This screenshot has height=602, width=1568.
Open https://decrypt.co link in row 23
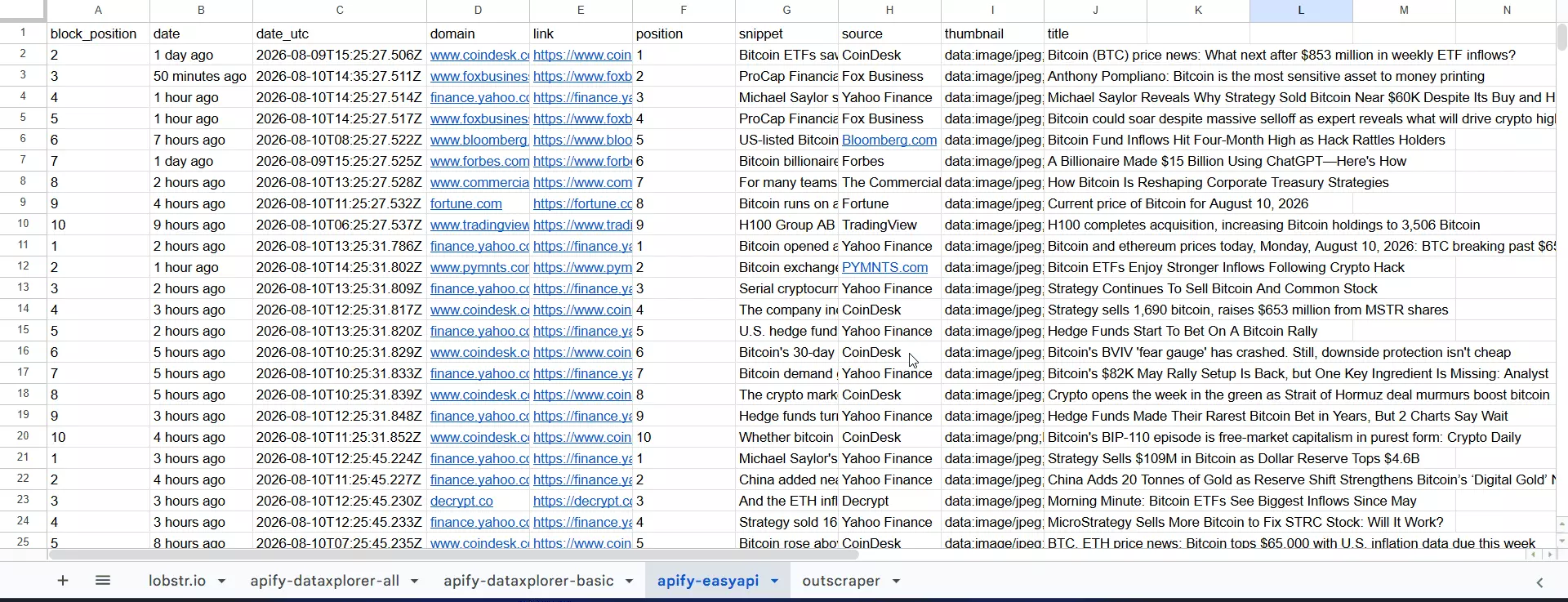(582, 501)
